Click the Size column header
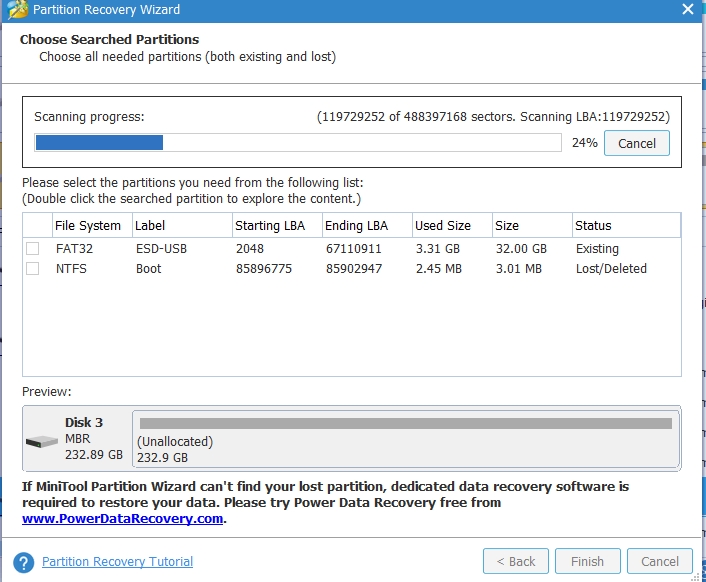The width and height of the screenshot is (706, 582). tap(533, 226)
